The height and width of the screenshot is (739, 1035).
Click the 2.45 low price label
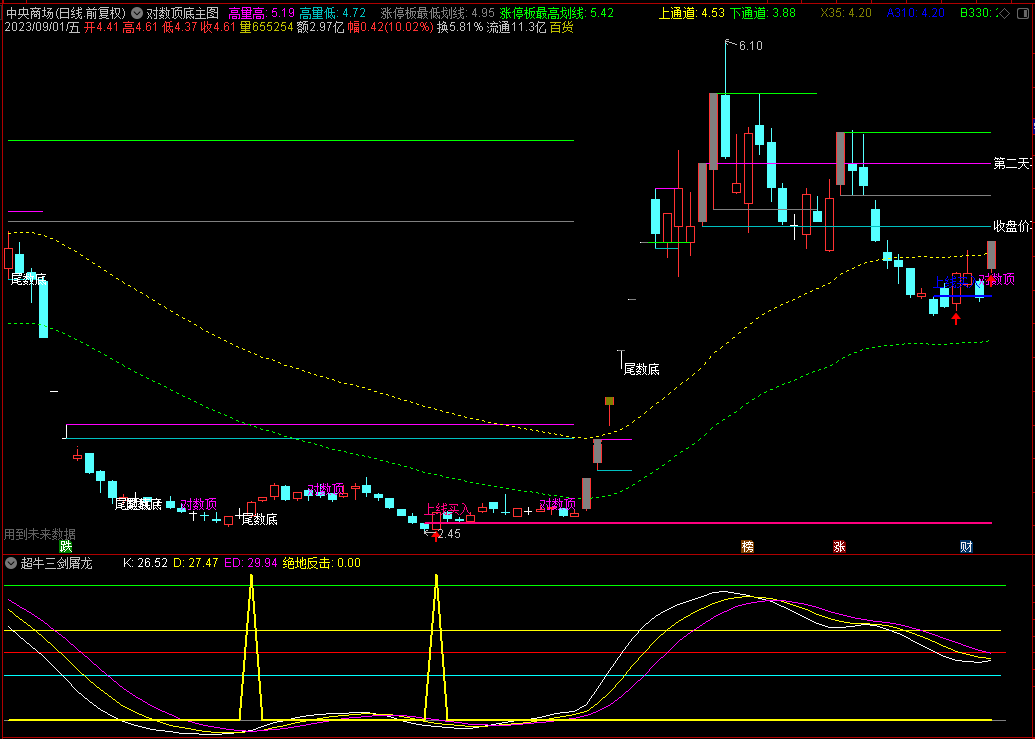448,534
